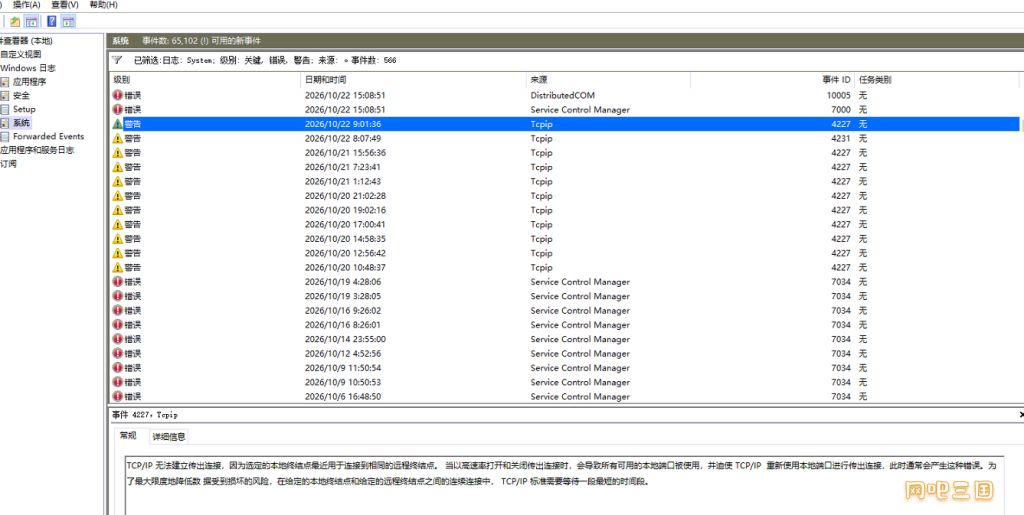
Task: Click error icon of 2026/10/19 4:28:06 event
Action: pyautogui.click(x=118, y=282)
